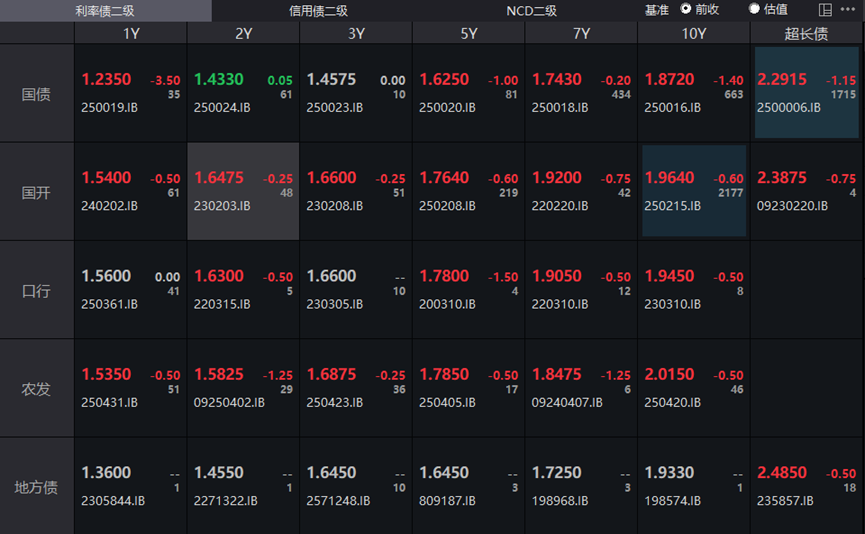
Task: Open the three-dot more options menu
Action: (x=848, y=10)
